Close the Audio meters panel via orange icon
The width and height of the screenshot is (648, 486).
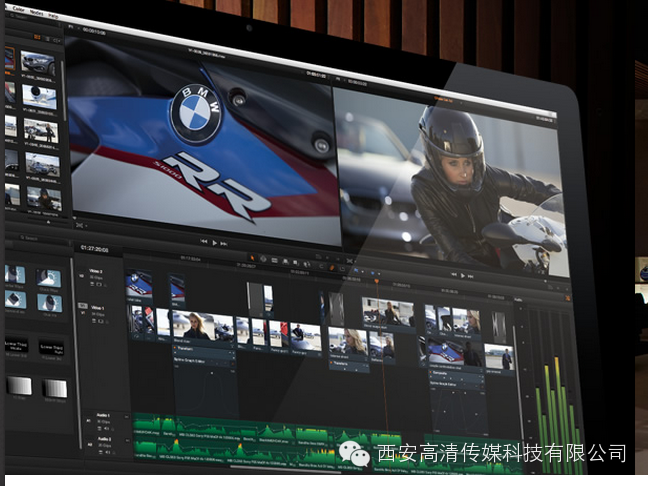567,298
